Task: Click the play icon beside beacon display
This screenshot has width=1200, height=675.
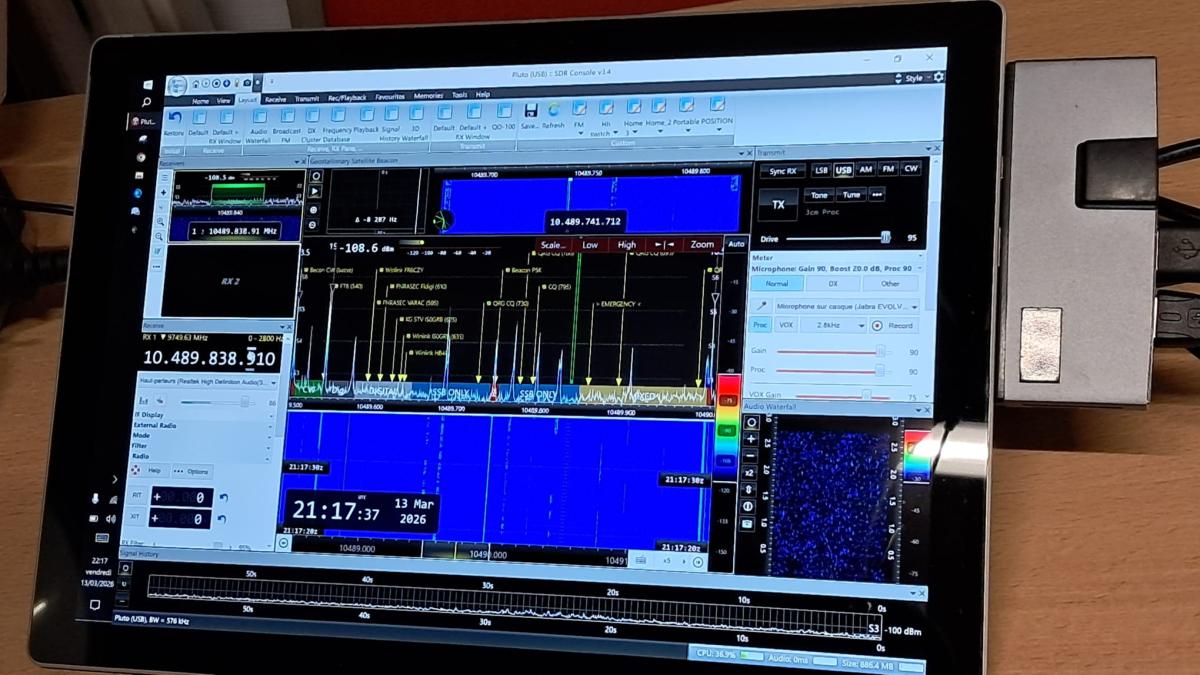Action: pyautogui.click(x=315, y=191)
